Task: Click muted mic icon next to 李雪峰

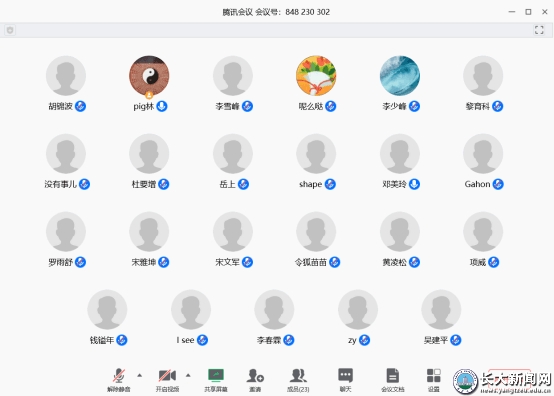Action: tap(247, 106)
